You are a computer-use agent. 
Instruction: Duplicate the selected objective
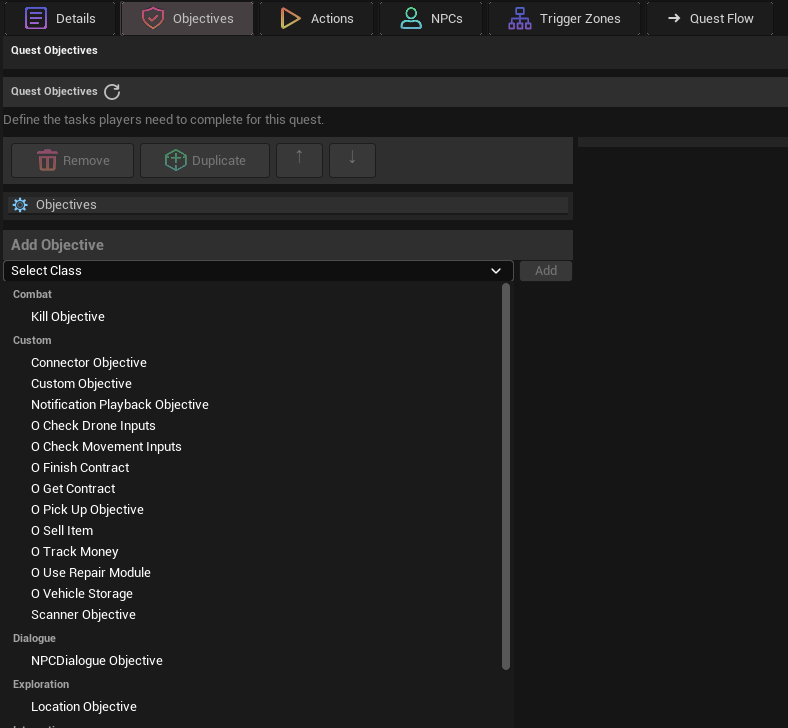click(x=205, y=161)
